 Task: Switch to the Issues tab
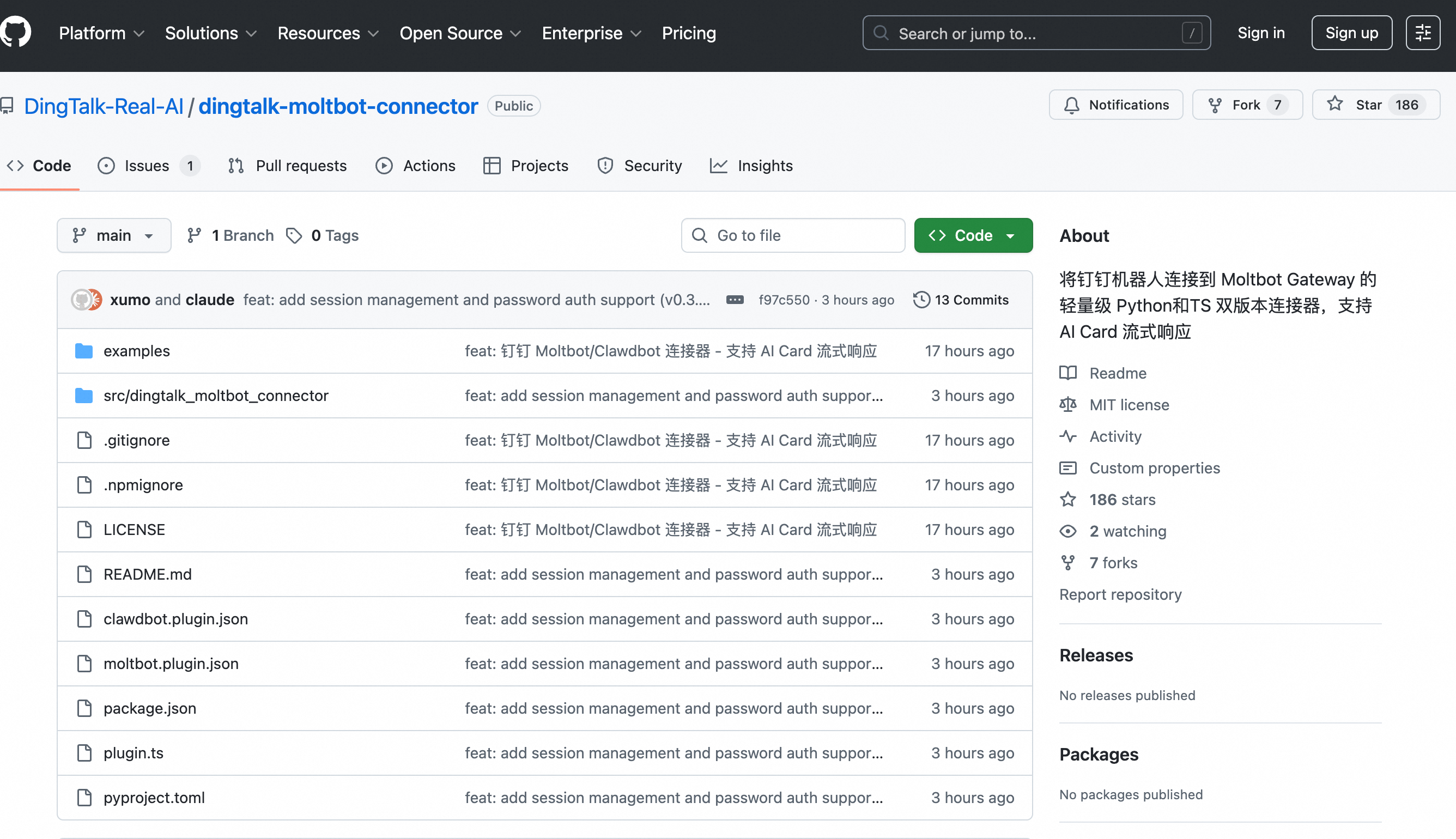tap(147, 166)
